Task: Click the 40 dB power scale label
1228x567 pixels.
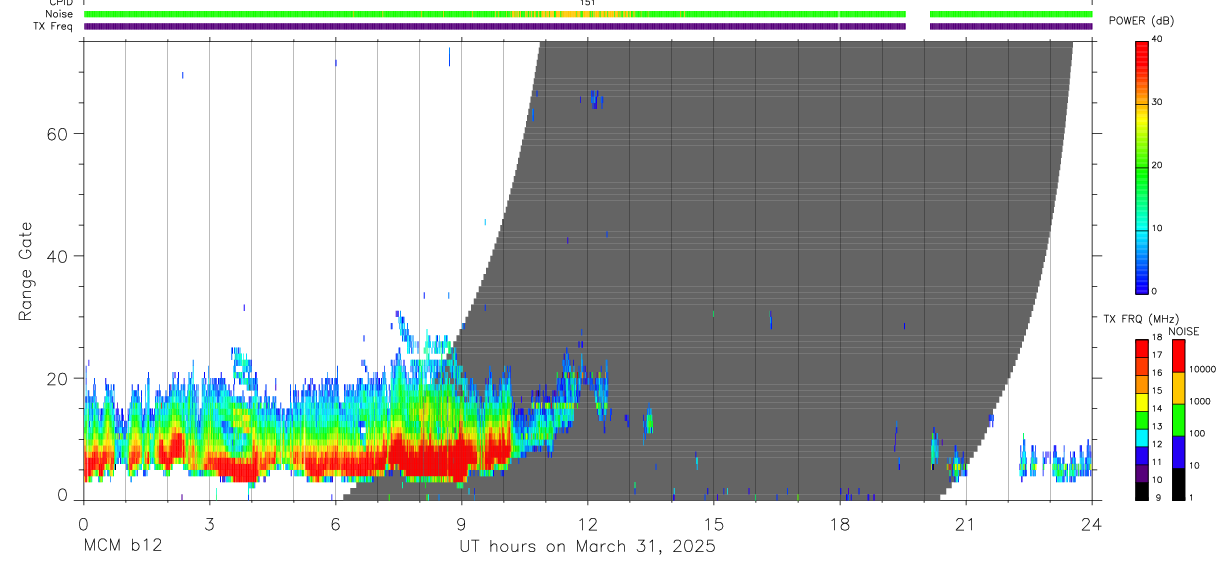Action: (1158, 39)
